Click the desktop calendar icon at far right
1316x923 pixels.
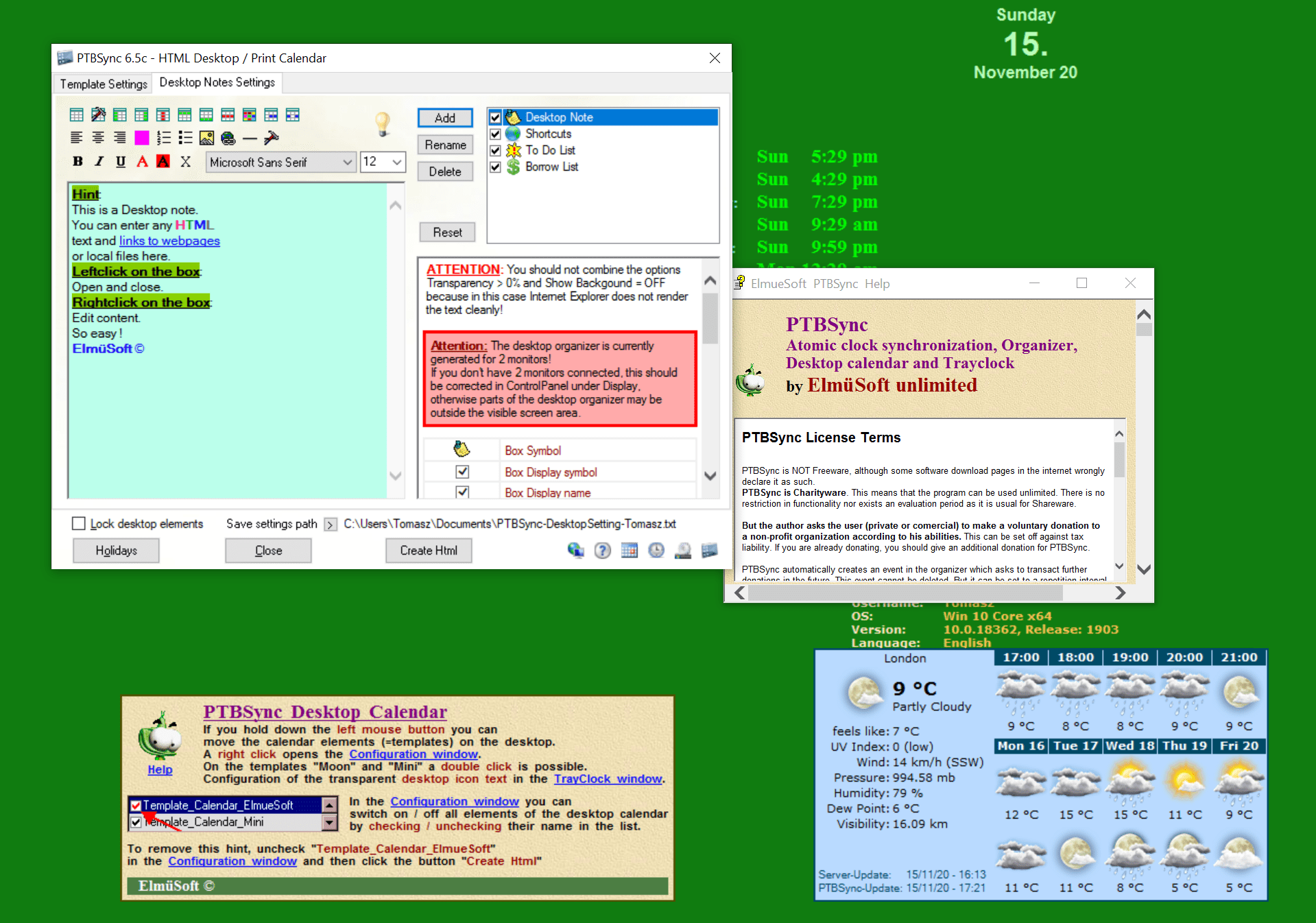[710, 550]
